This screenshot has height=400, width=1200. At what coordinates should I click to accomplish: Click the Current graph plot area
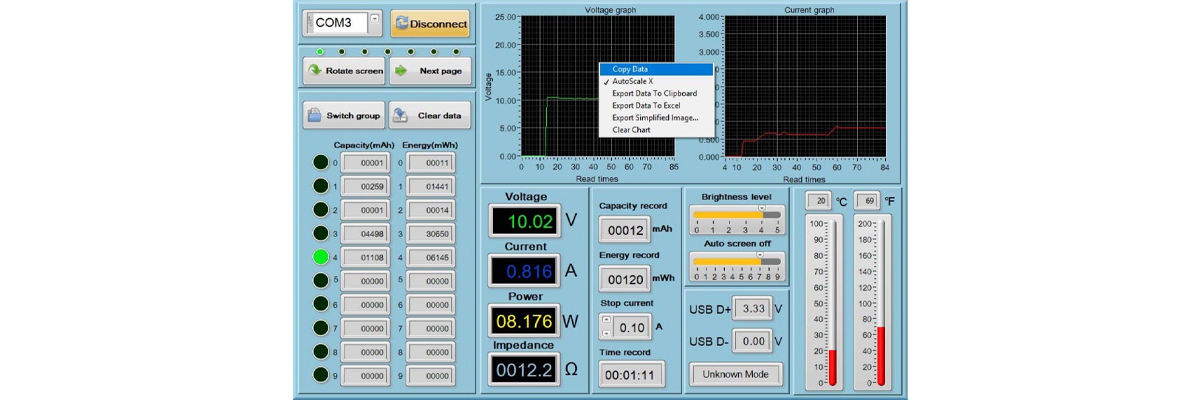tap(806, 87)
